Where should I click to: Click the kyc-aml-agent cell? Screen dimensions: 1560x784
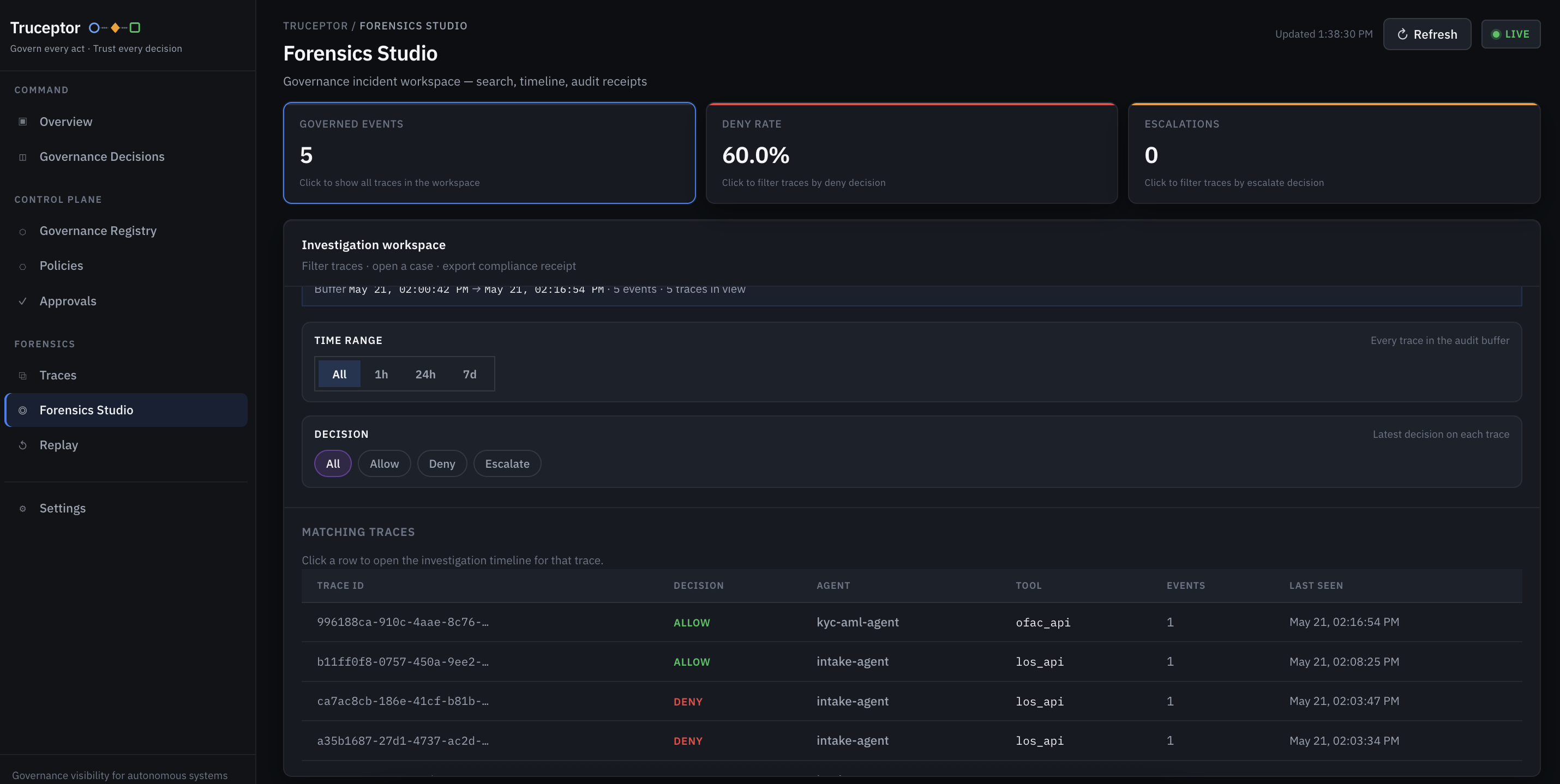click(x=857, y=623)
